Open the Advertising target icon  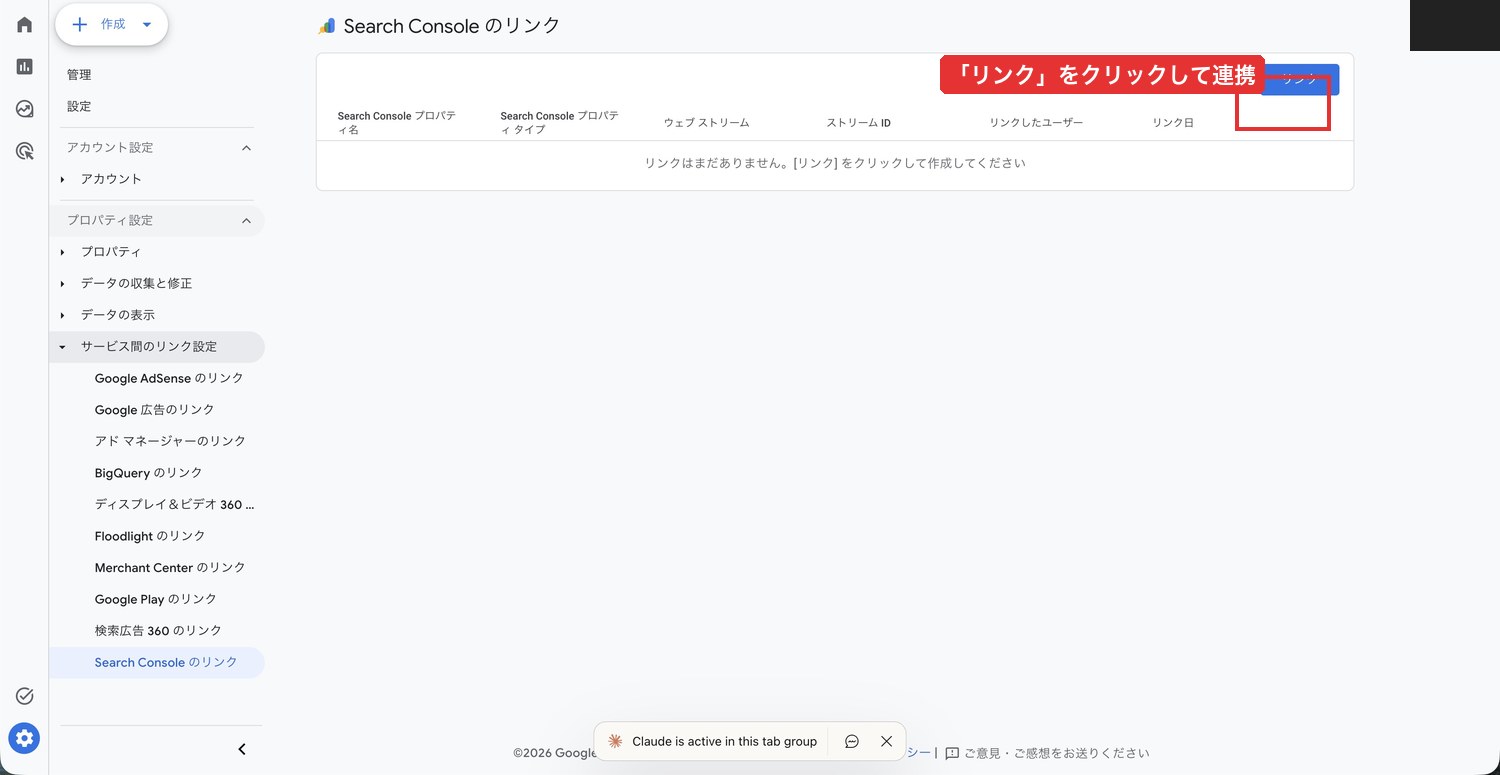(24, 152)
